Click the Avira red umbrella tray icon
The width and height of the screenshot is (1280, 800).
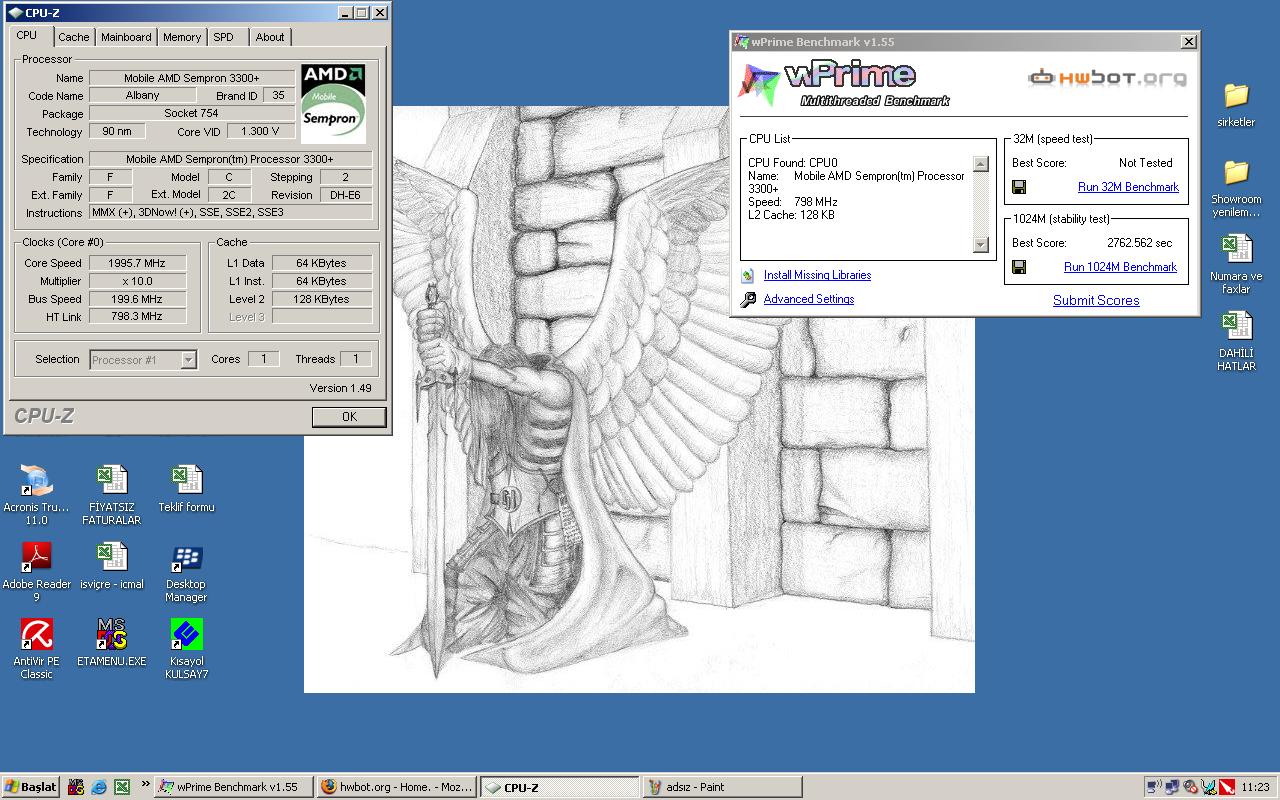(1226, 787)
